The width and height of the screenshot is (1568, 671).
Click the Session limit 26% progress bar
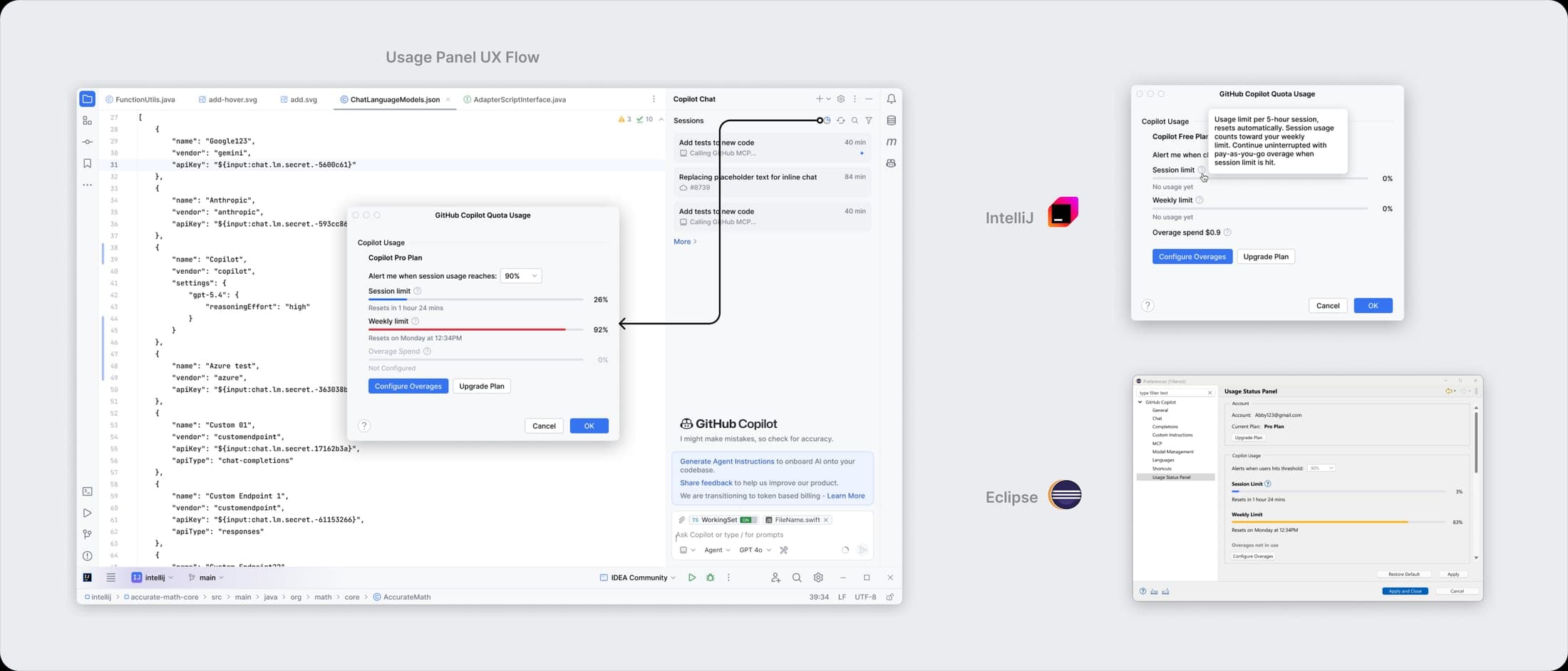point(475,299)
